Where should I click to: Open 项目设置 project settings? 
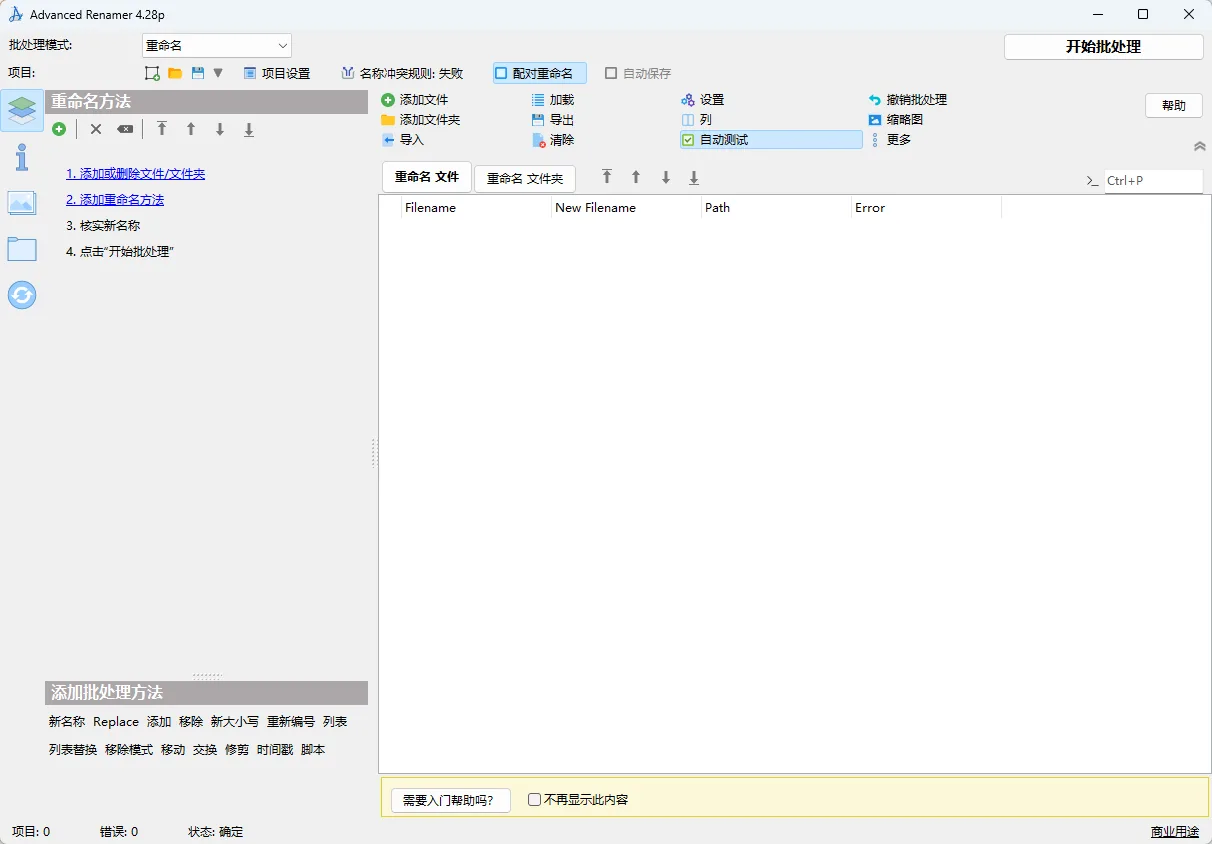277,73
